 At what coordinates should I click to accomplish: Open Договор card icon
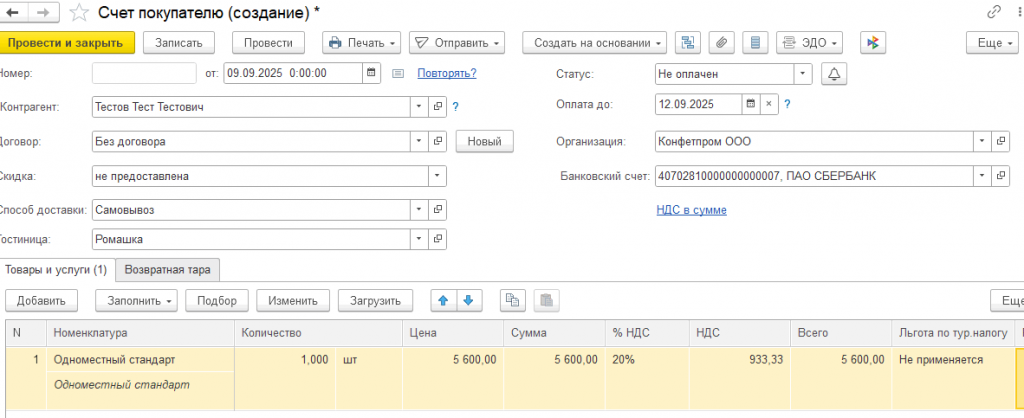pyautogui.click(x=438, y=141)
